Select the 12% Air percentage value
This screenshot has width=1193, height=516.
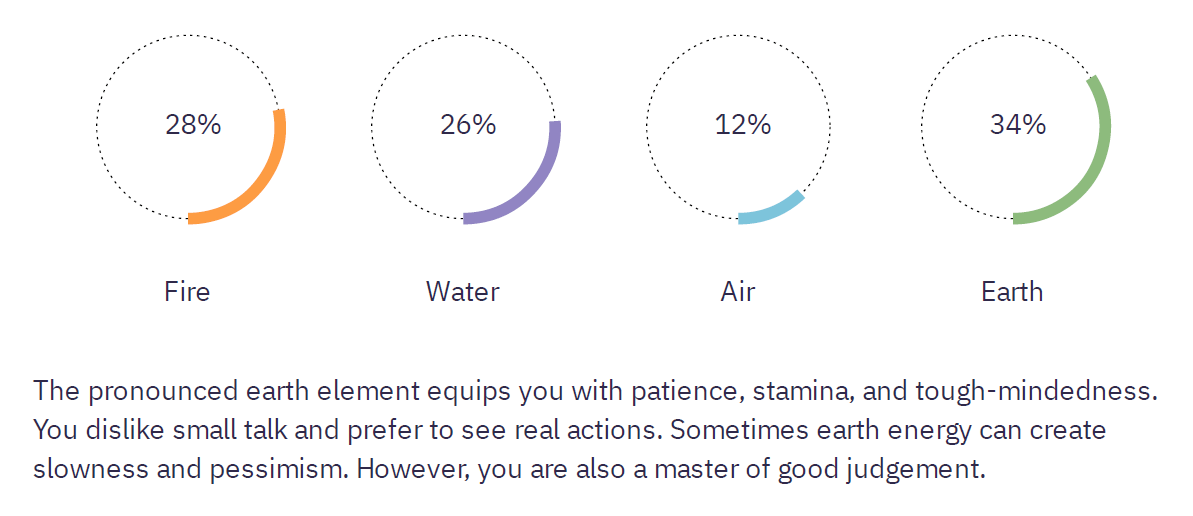click(743, 125)
